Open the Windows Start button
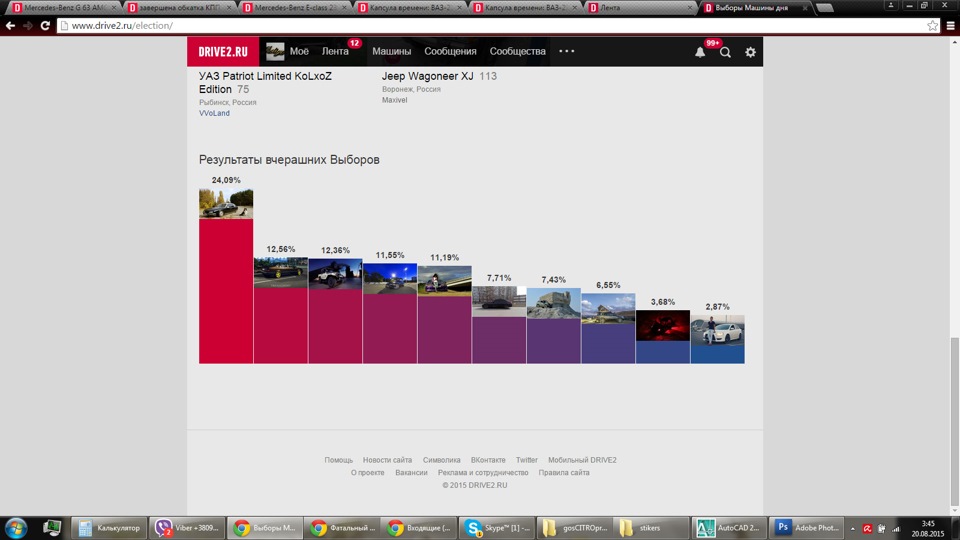The width and height of the screenshot is (960, 540). point(16,528)
